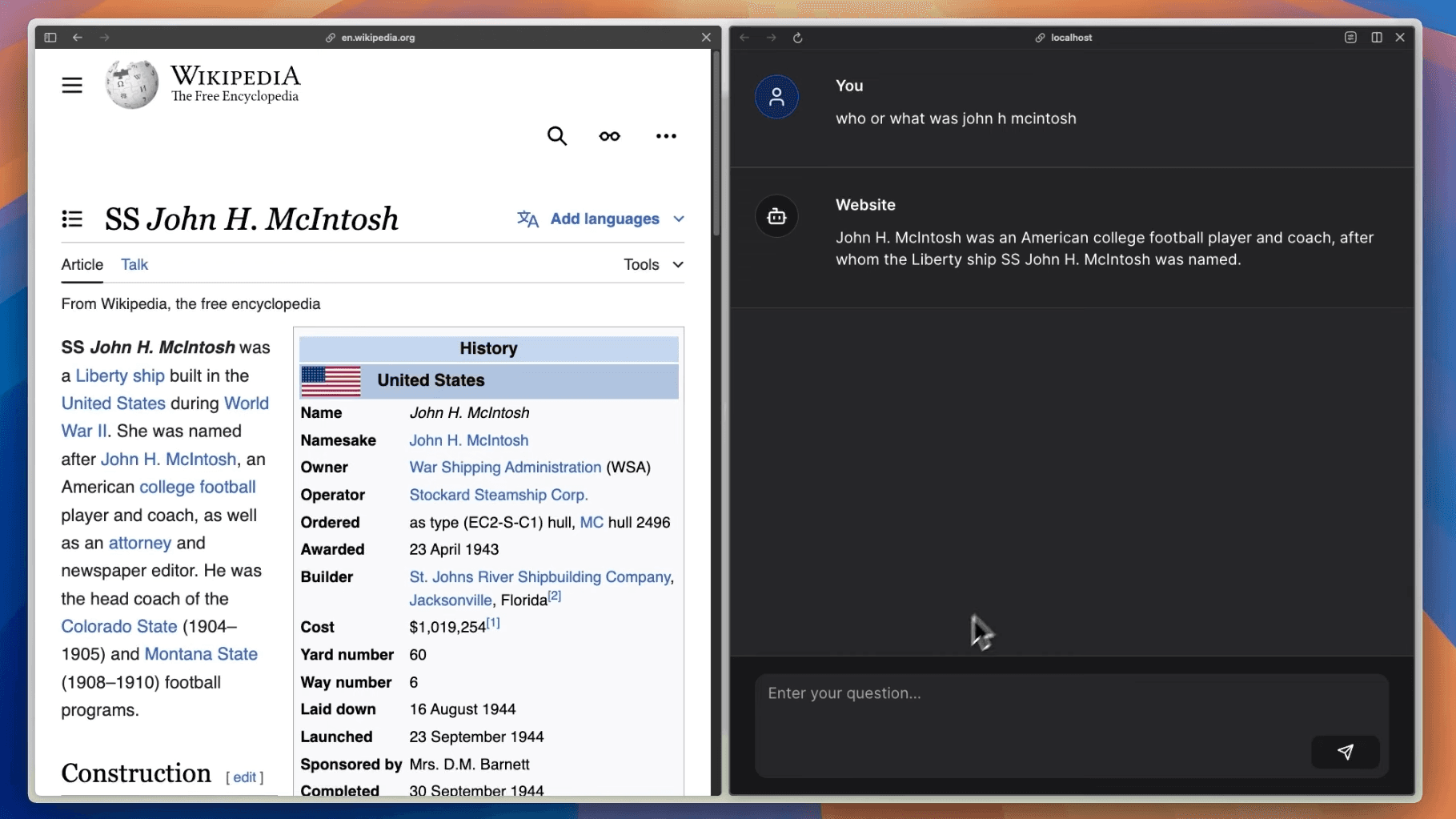Viewport: 1456px width, 819px height.
Task: Open Namesake John H. McIntosh infobox link
Action: tap(469, 440)
